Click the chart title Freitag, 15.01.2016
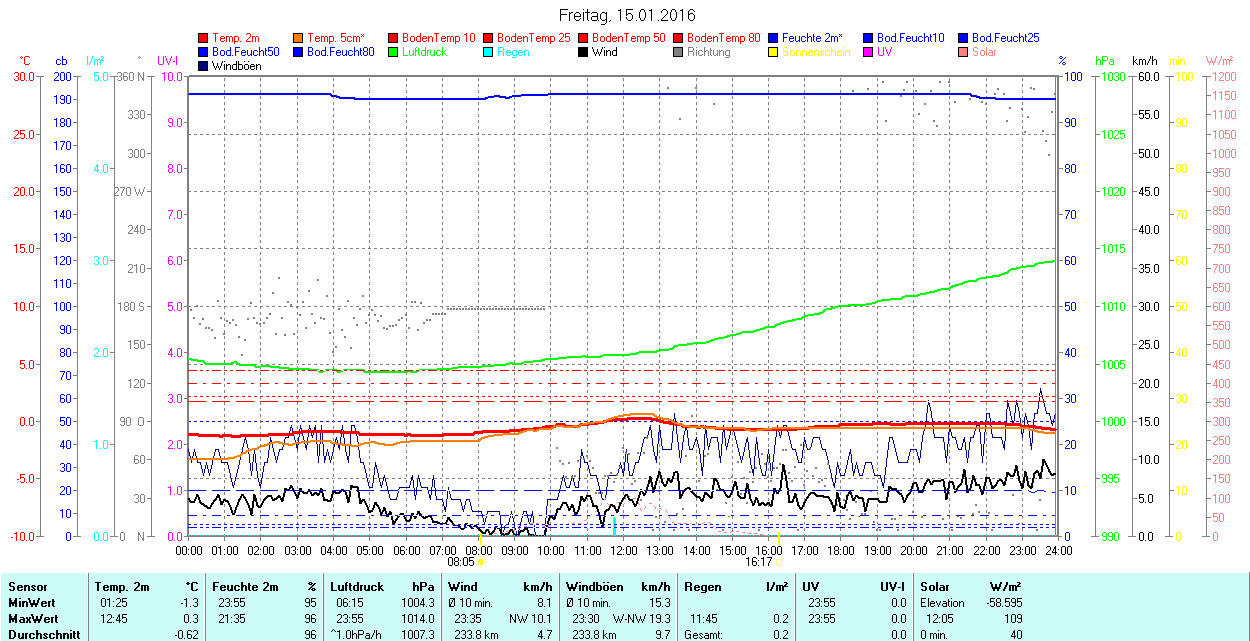 pyautogui.click(x=626, y=15)
